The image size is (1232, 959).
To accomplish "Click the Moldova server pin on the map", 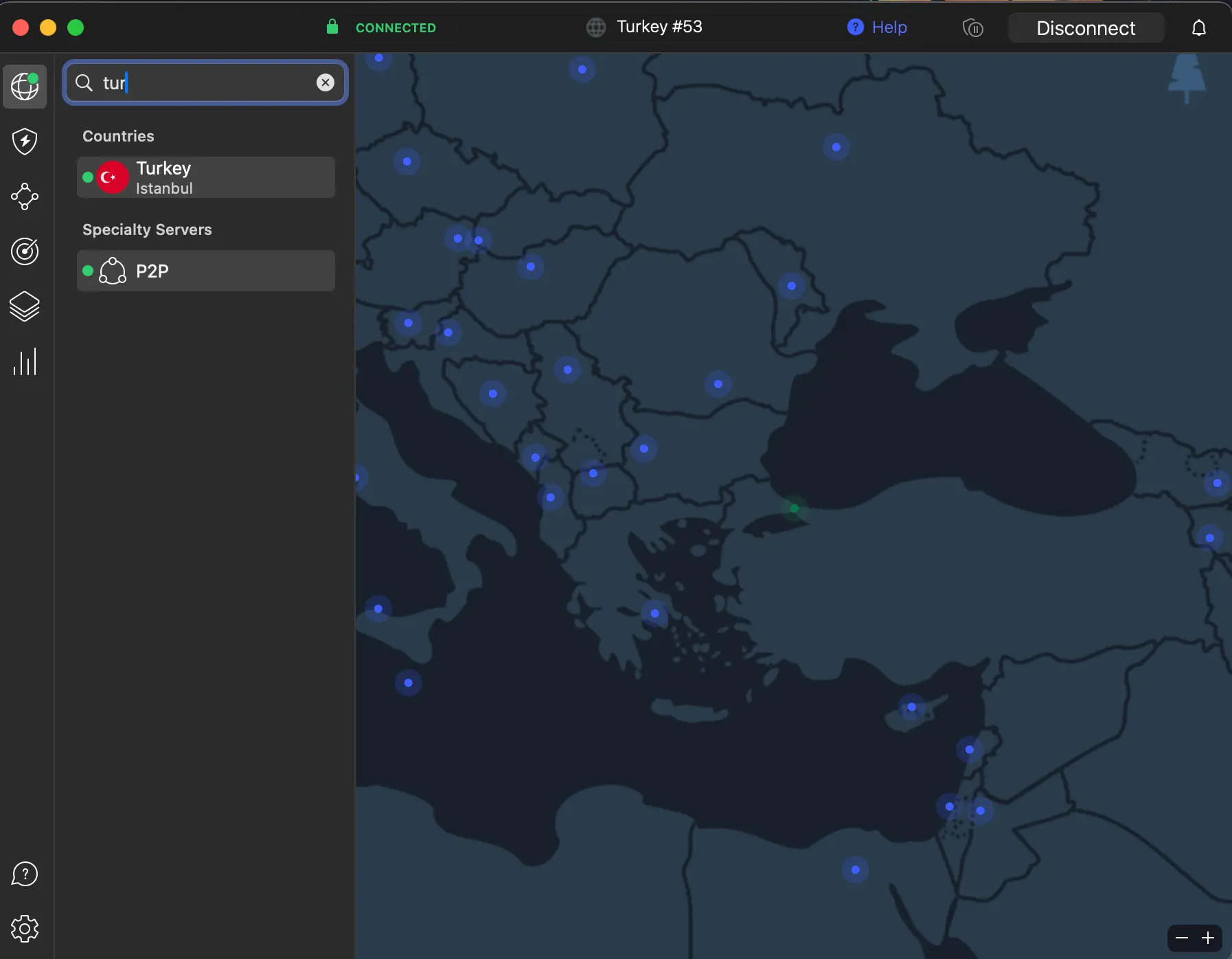I will 792,286.
